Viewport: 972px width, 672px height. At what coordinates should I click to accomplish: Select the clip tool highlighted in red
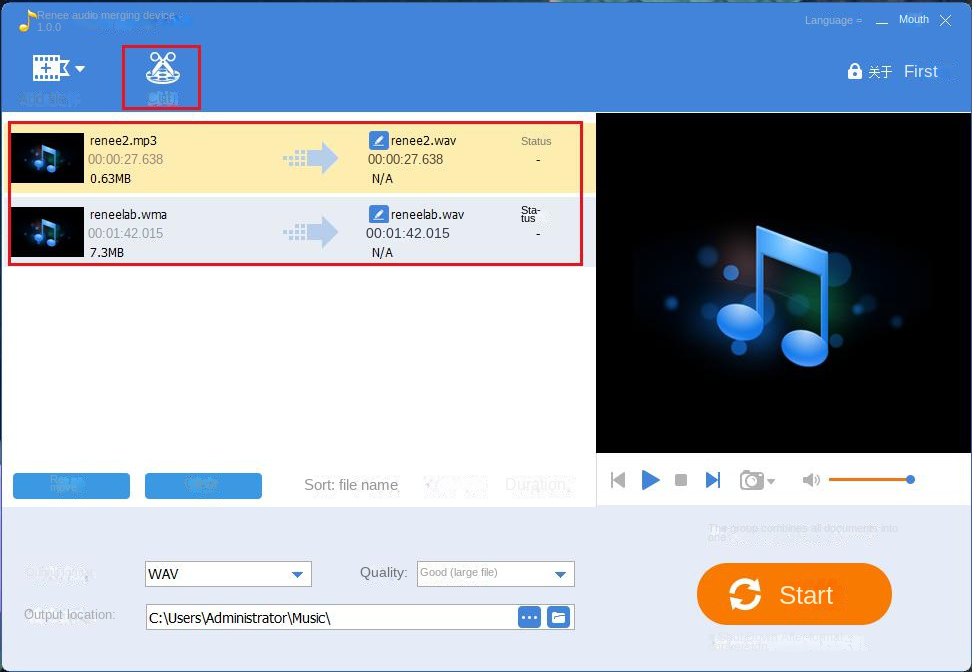161,70
